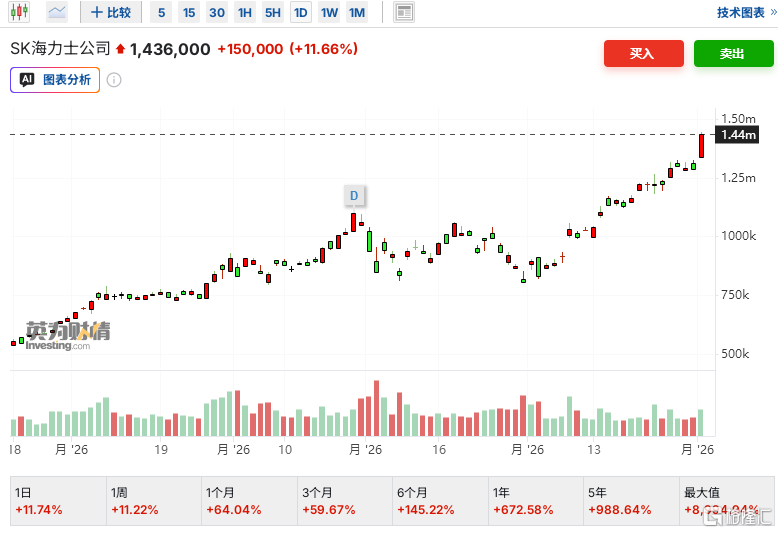Open the AI 图表分析 chart analysis

[x=55, y=80]
